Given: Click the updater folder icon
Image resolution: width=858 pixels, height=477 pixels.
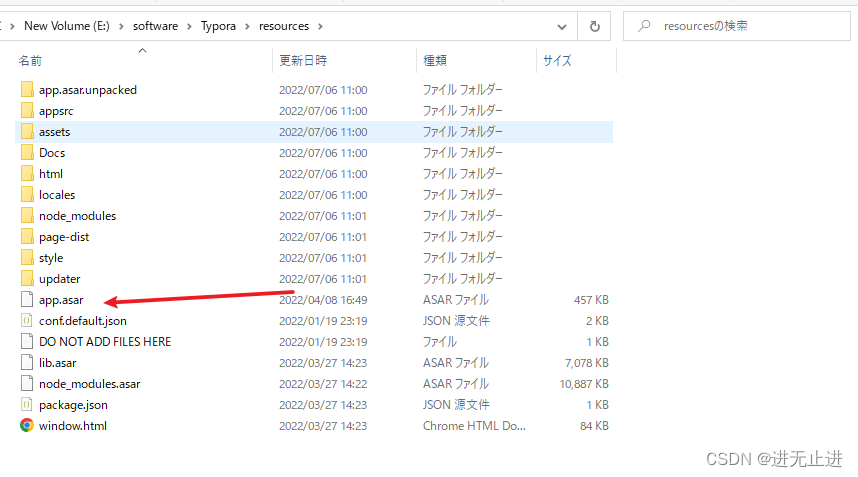Looking at the screenshot, I should point(27,278).
